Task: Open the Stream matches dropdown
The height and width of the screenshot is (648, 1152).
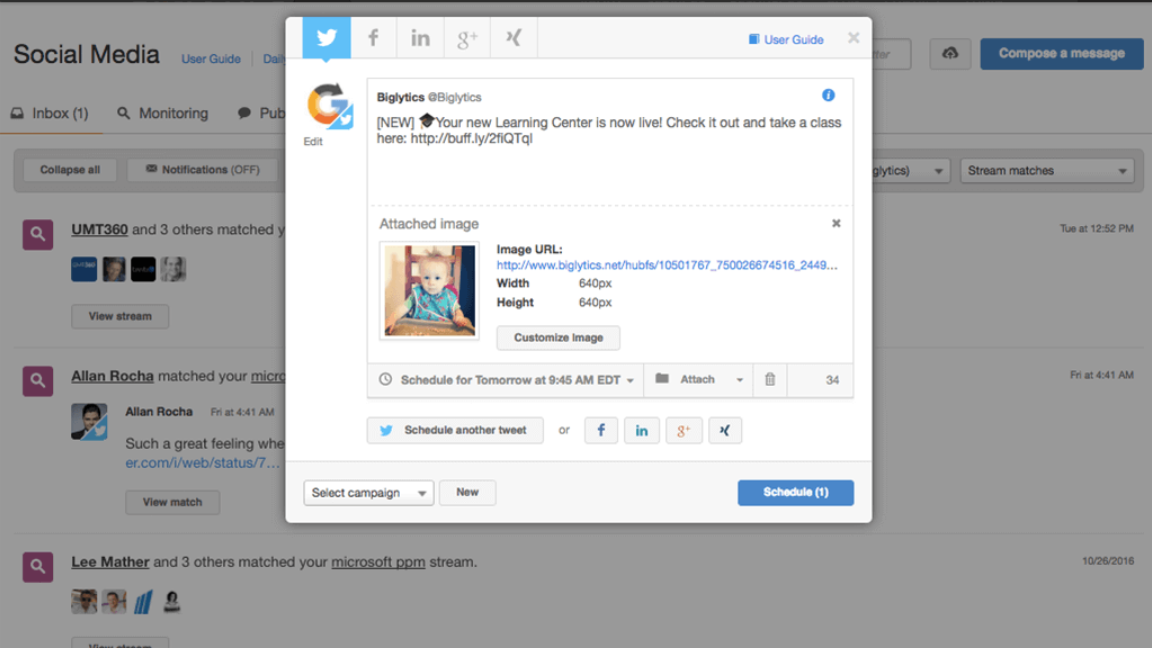Action: 1047,170
